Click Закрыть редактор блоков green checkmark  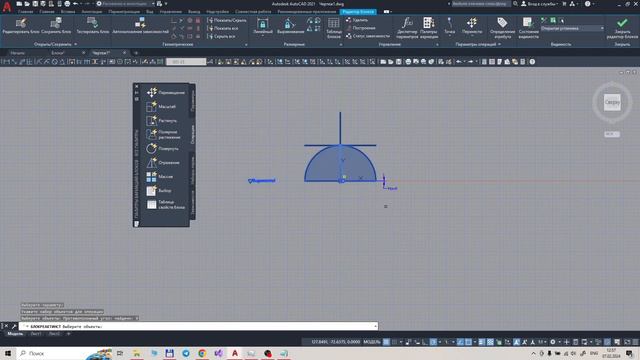tap(622, 28)
